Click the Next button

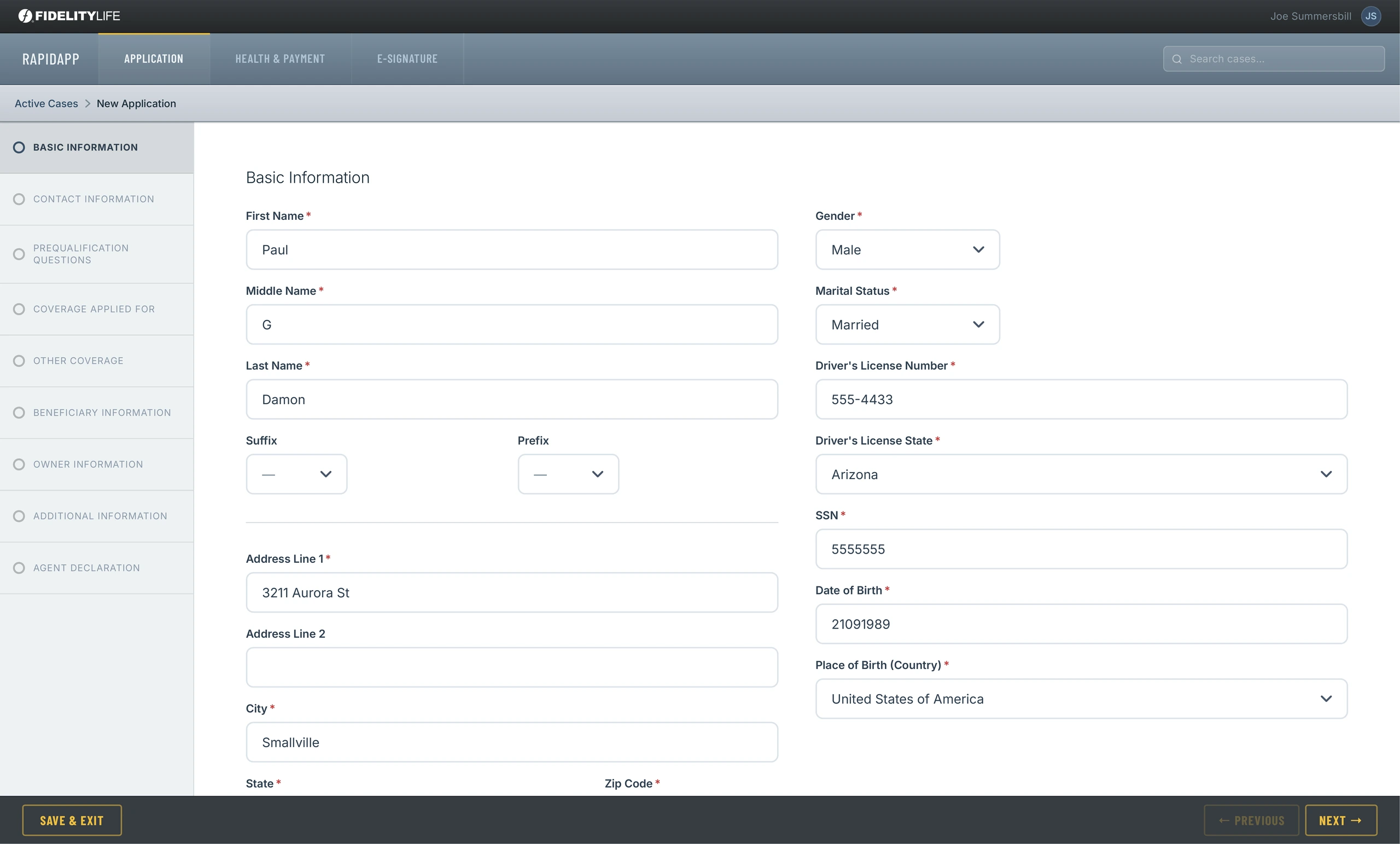(1341, 820)
